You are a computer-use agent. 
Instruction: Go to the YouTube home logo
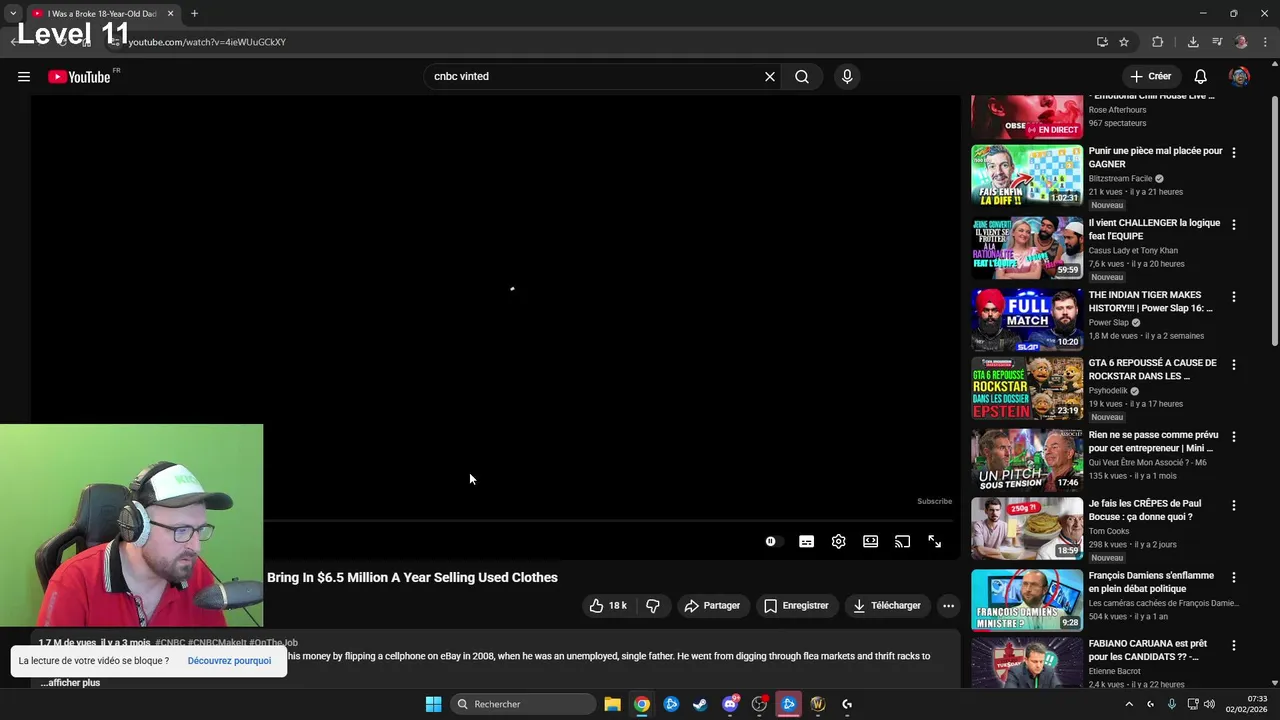click(x=80, y=77)
